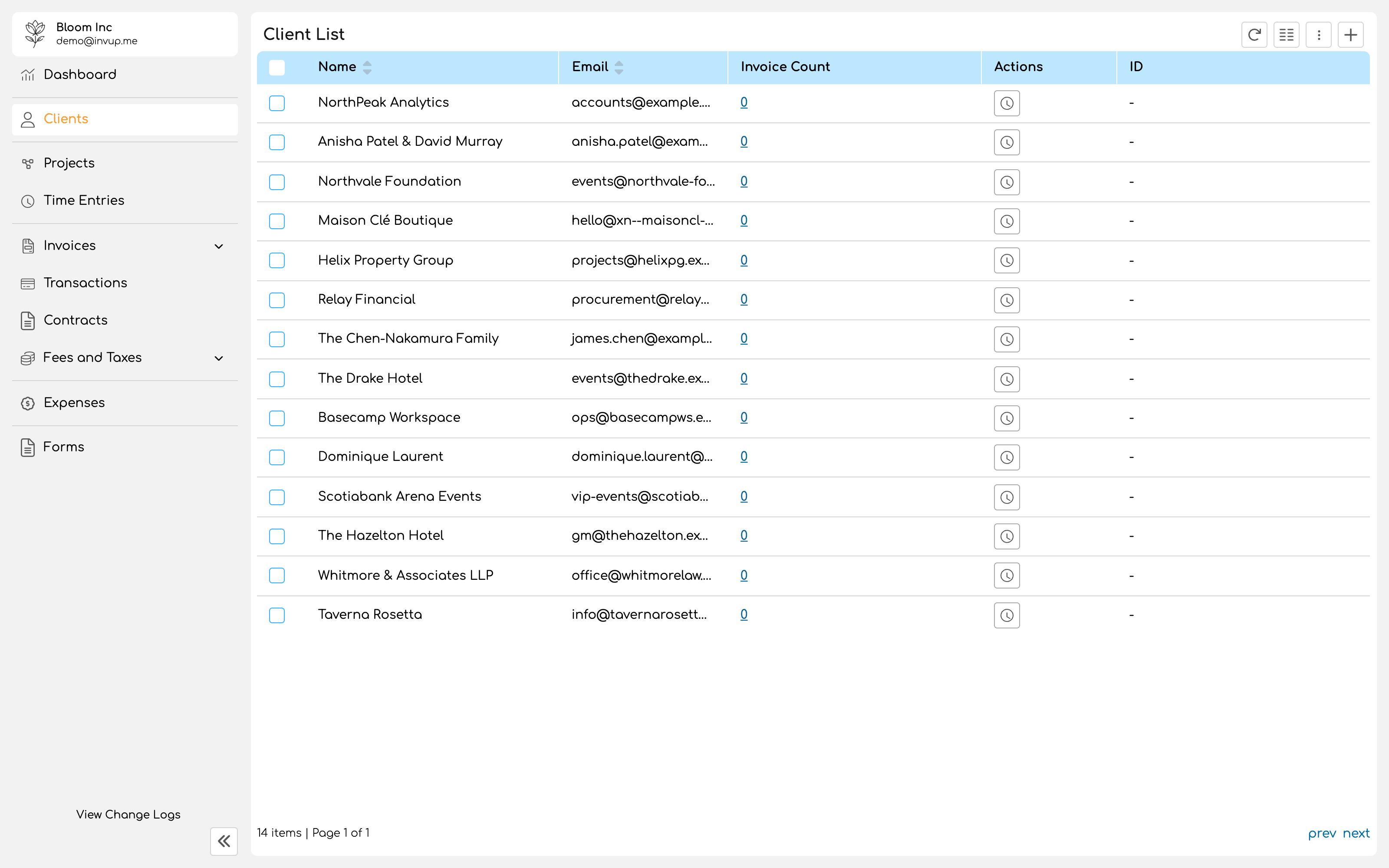The width and height of the screenshot is (1389, 868).
Task: Open clock action for Anisha Patel & David Murray
Action: (1007, 142)
